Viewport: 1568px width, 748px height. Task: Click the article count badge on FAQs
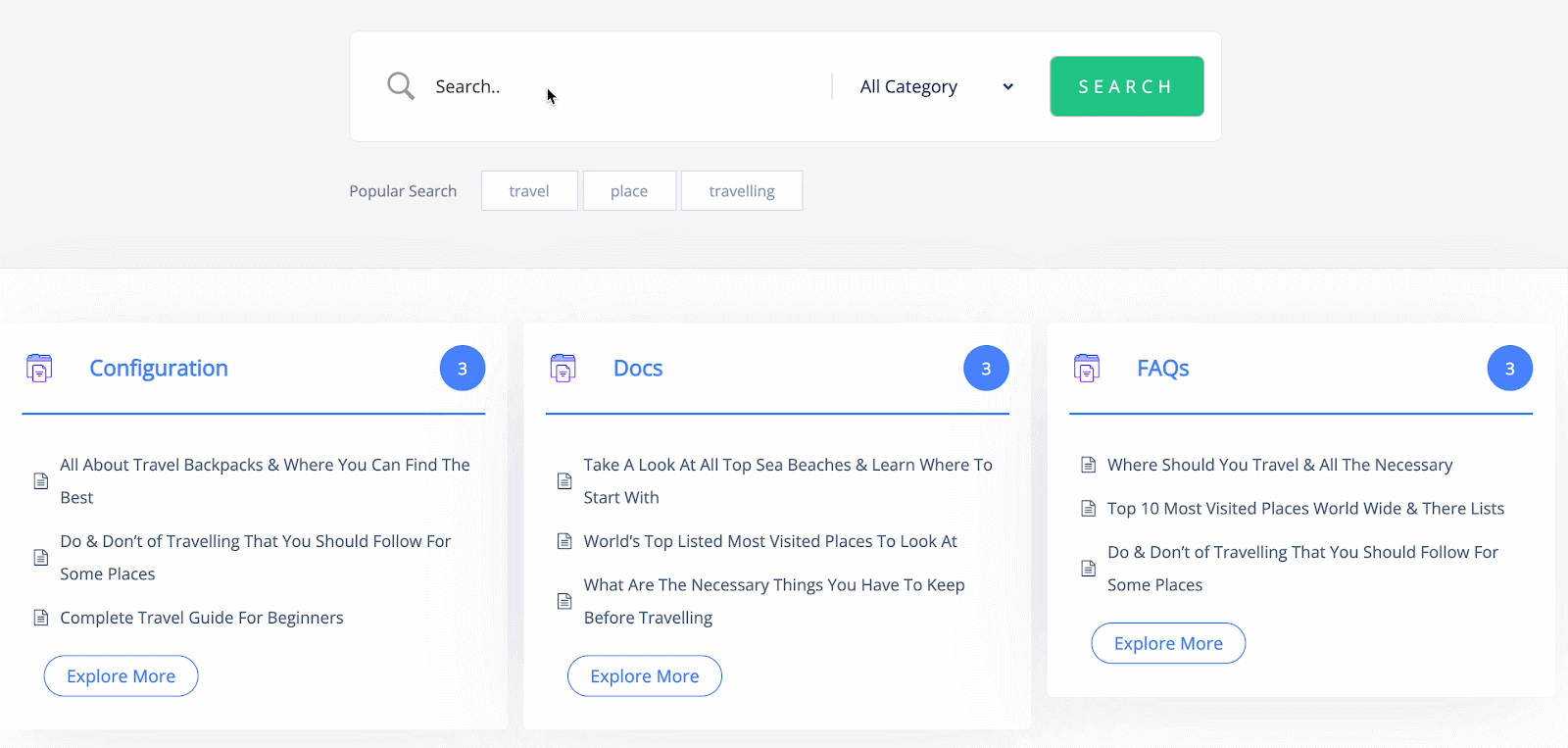(1509, 369)
